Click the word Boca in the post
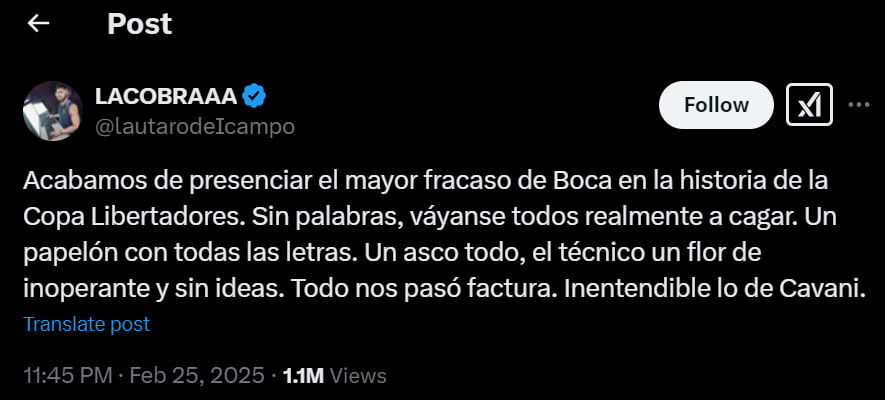The image size is (885, 400). (581, 182)
